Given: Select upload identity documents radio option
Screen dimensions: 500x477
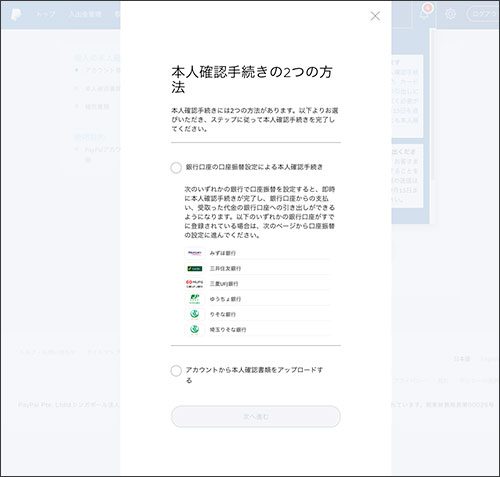Looking at the screenshot, I should tap(176, 370).
